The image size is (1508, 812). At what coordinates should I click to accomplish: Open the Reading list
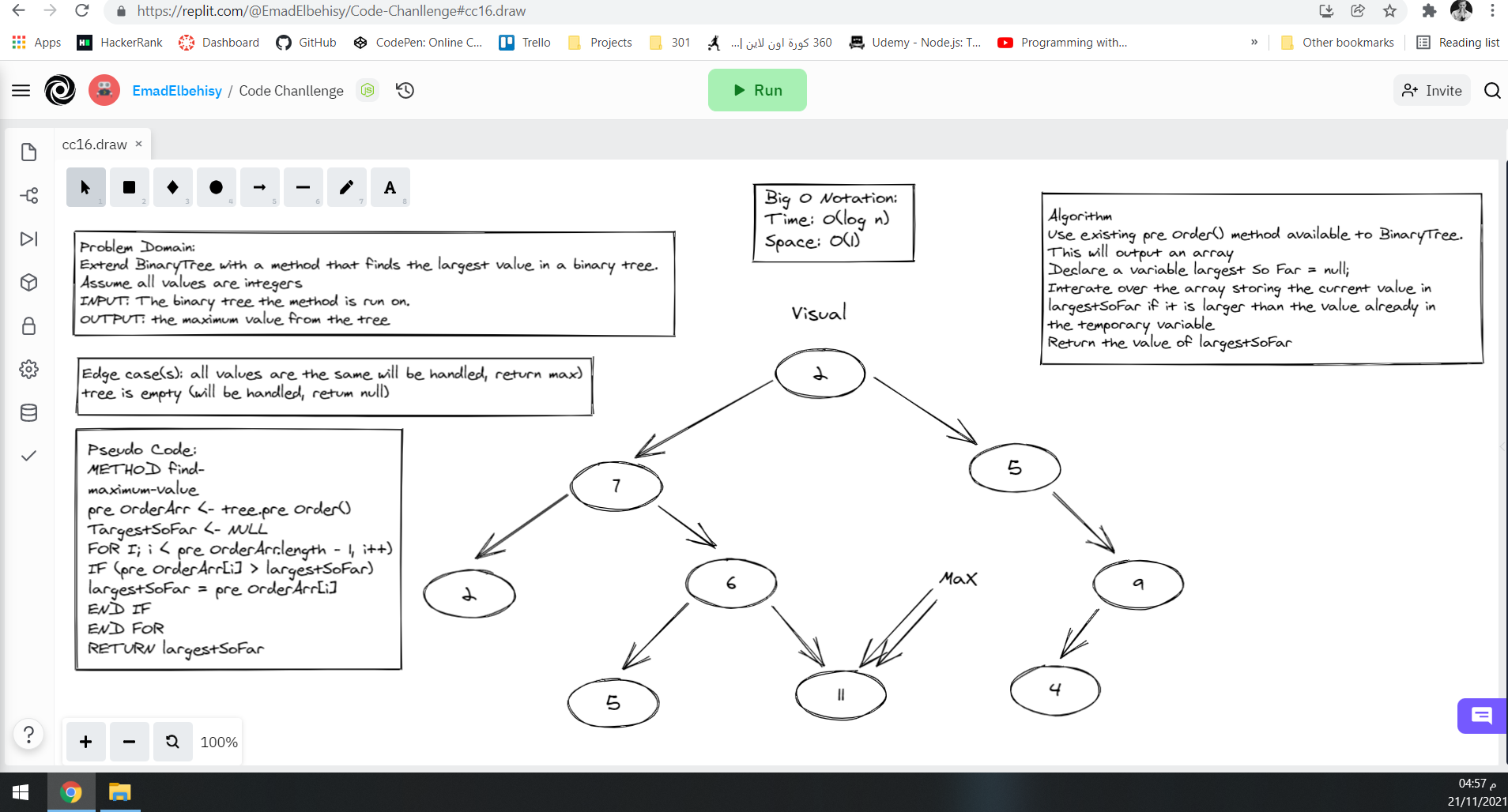tap(1458, 43)
